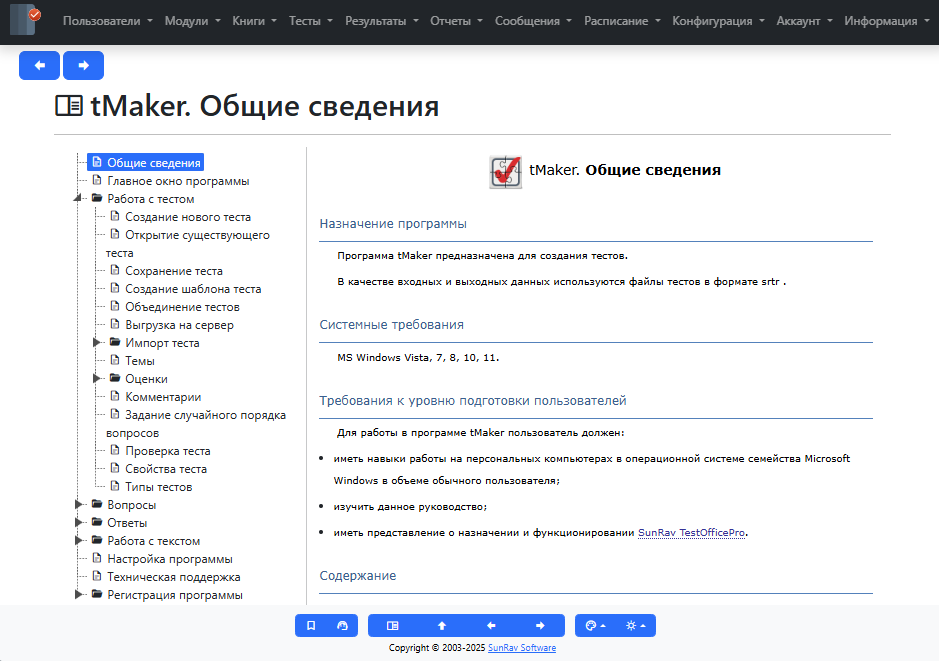
Task: Open the brightness settings dropdown at the bottom
Action: click(634, 625)
